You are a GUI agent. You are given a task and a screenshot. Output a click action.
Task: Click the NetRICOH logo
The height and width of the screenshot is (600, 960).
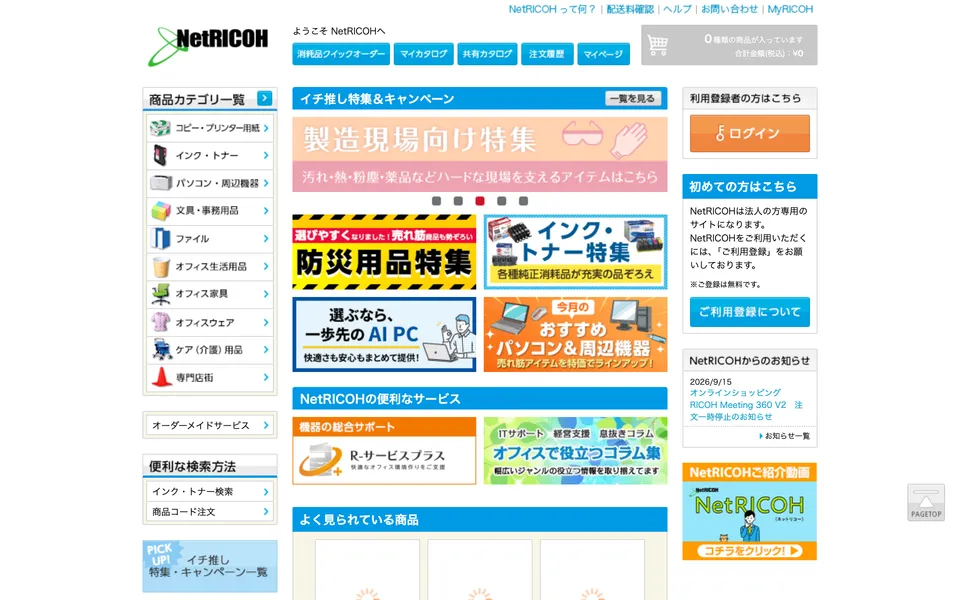pos(208,46)
